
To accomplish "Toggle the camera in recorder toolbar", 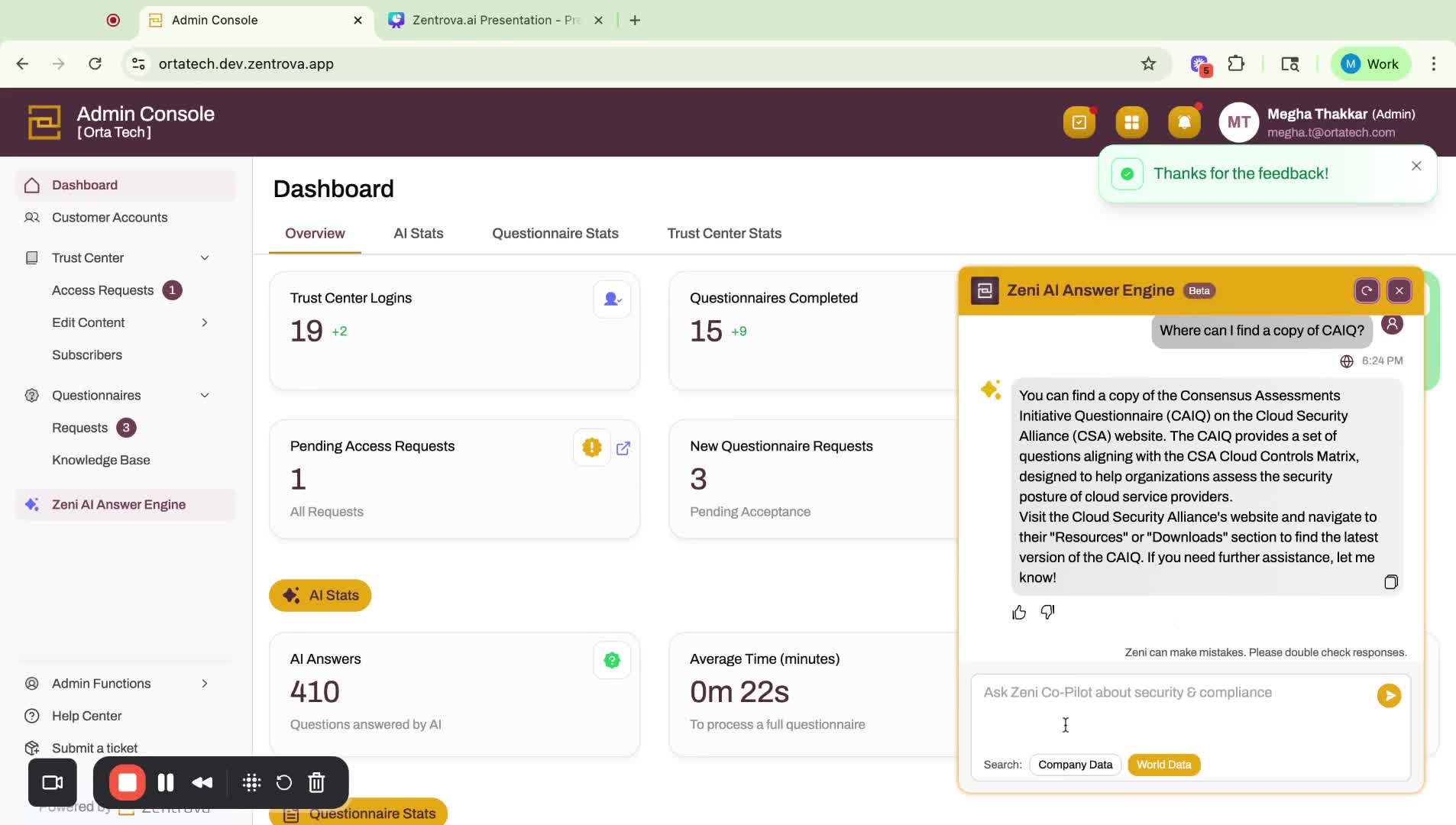I will 53,783.
